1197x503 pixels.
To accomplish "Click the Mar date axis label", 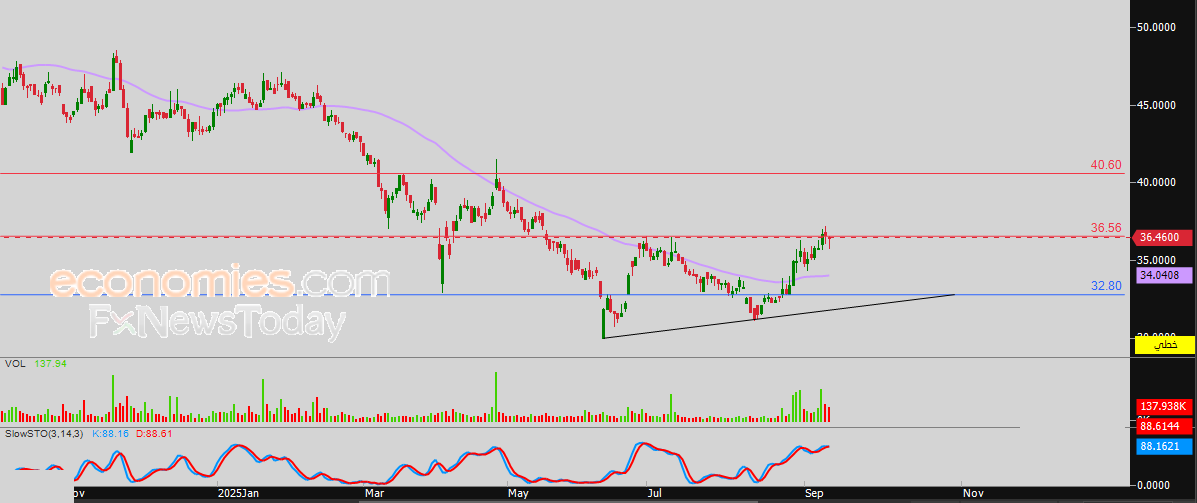I will click(x=375, y=494).
